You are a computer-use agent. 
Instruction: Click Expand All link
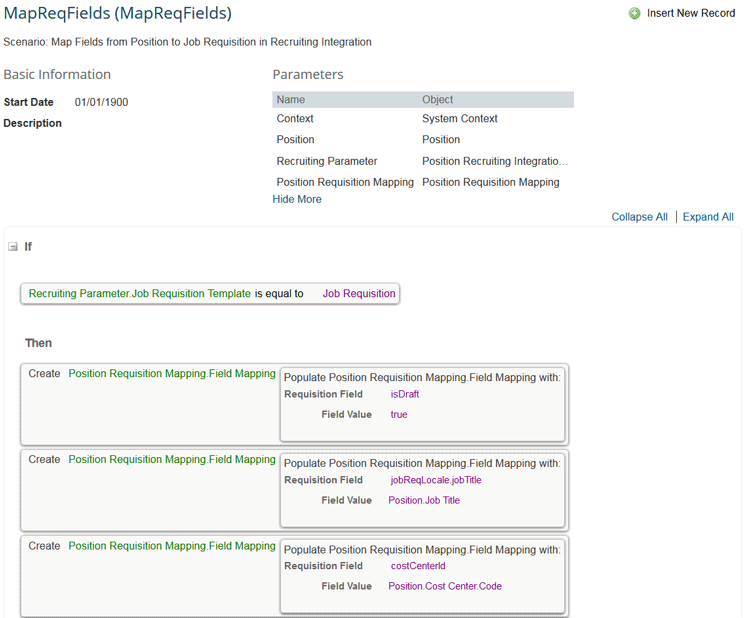point(708,217)
